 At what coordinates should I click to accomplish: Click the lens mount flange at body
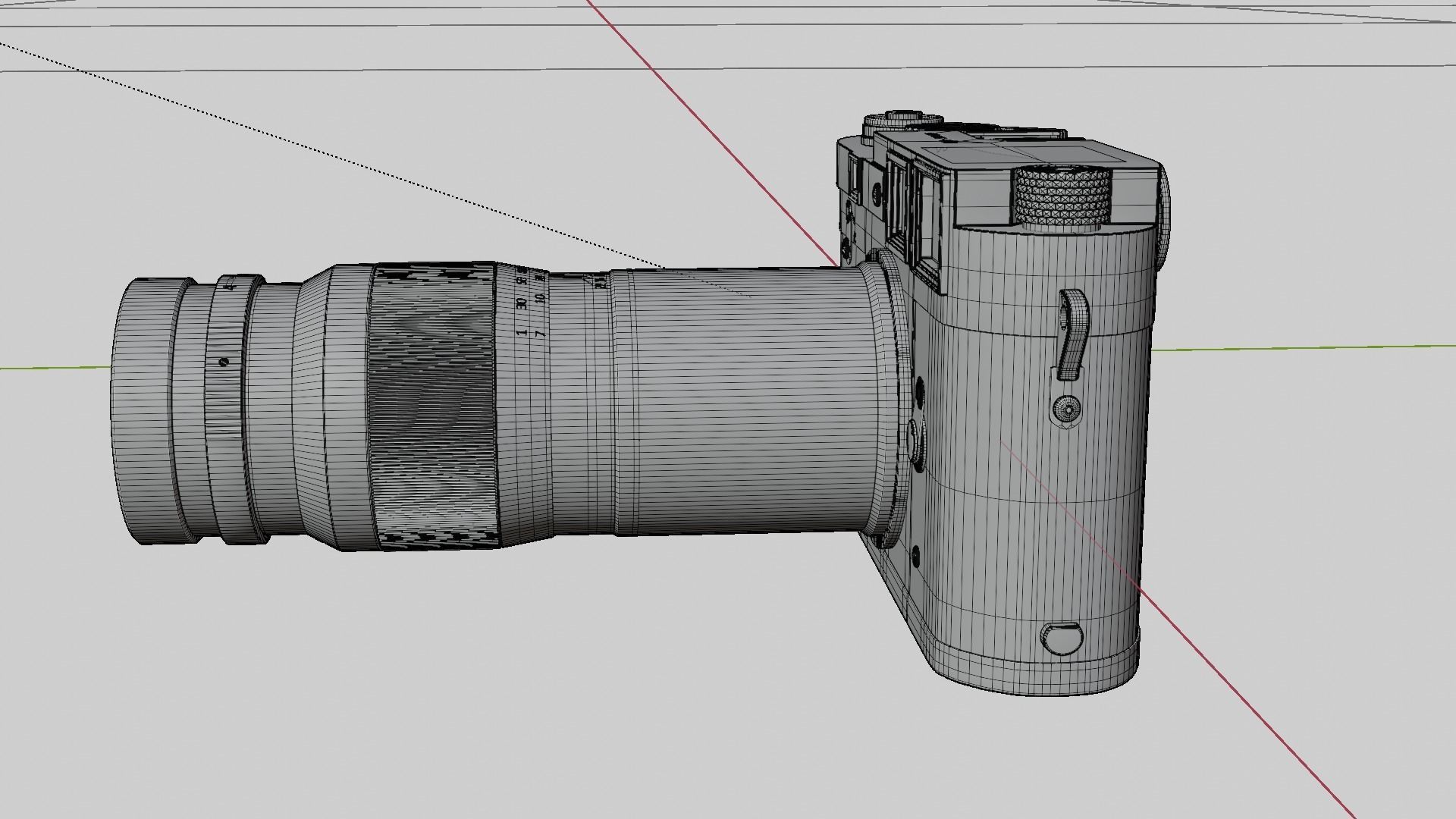[895, 394]
